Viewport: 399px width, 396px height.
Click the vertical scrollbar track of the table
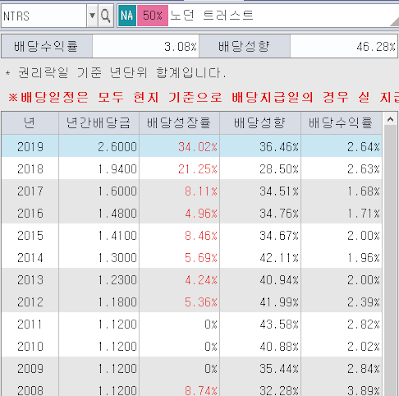pos(390,260)
